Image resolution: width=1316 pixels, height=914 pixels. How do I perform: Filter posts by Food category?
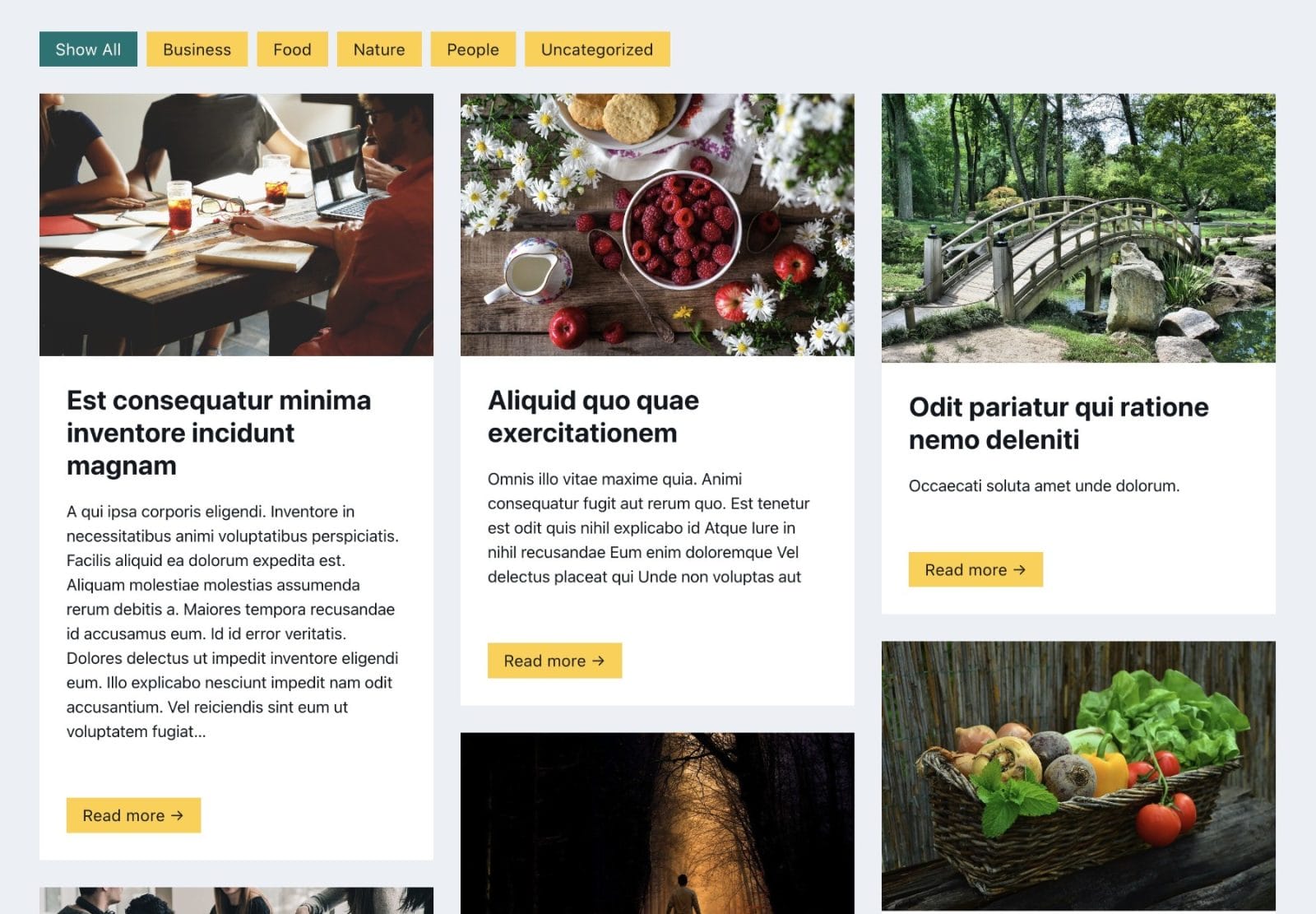pyautogui.click(x=292, y=49)
